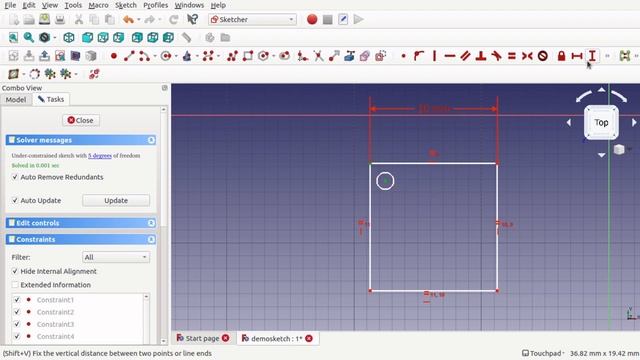The height and width of the screenshot is (360, 640).
Task: Toggle Hide Internal Alignment checkbox
Action: point(15,271)
